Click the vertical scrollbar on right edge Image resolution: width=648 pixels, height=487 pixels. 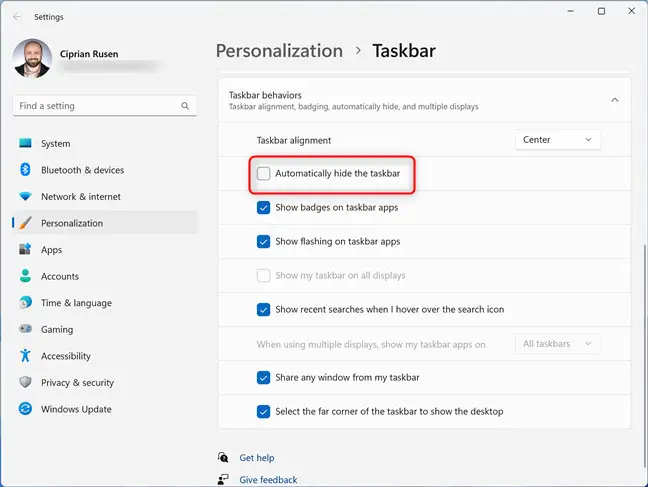tap(644, 356)
